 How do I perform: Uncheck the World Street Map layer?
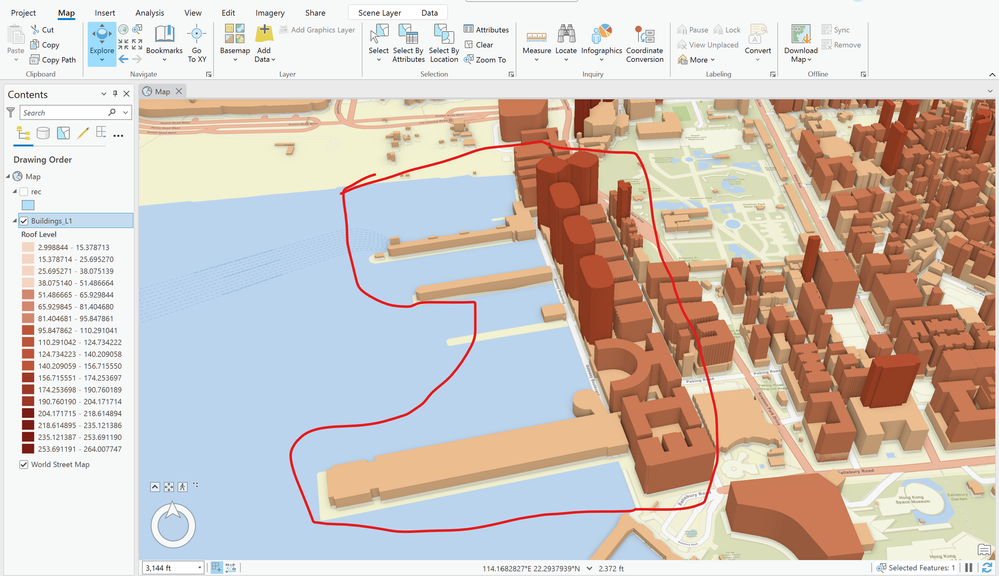pyautogui.click(x=24, y=464)
